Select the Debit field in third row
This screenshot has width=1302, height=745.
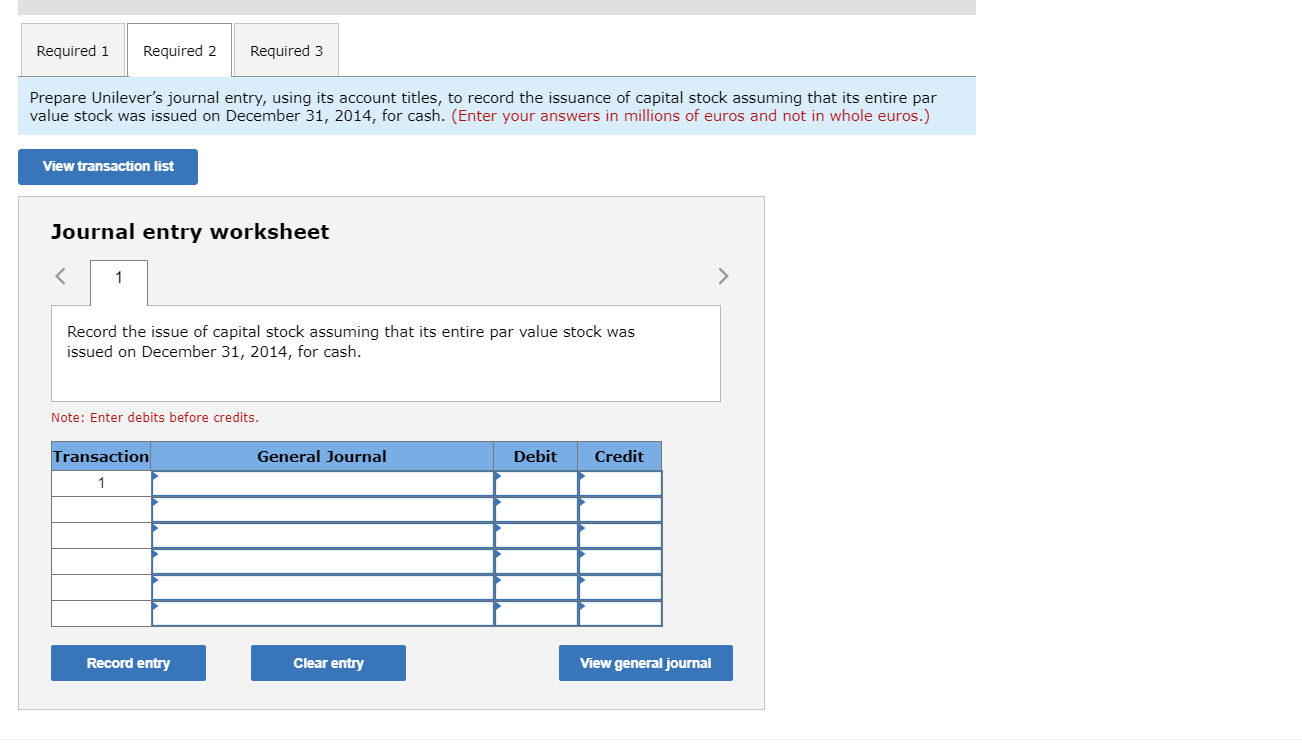click(536, 536)
